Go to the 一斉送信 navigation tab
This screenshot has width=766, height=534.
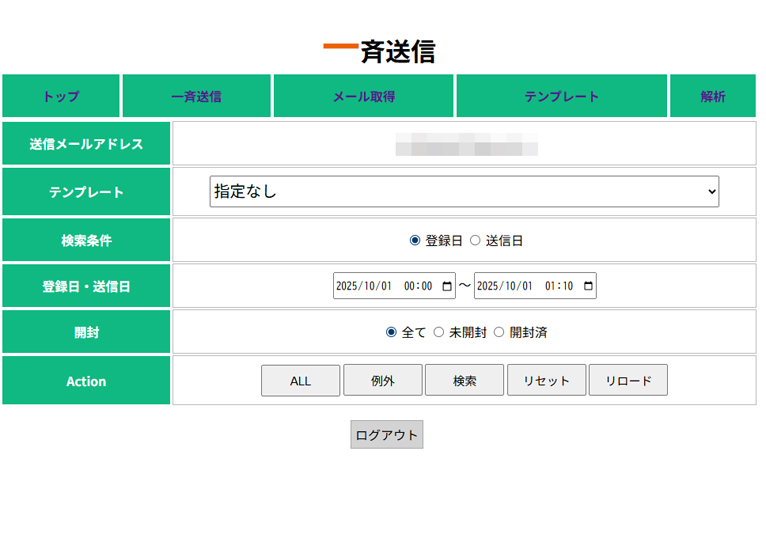[x=196, y=97]
